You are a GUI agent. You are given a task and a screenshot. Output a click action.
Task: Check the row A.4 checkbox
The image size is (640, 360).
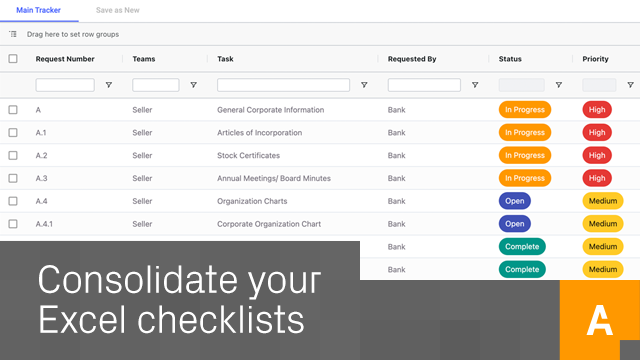point(13,201)
